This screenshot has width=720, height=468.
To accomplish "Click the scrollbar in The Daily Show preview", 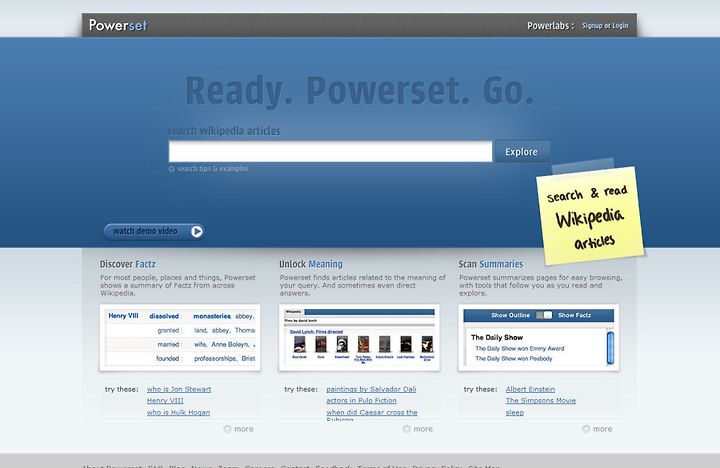I will 610,347.
